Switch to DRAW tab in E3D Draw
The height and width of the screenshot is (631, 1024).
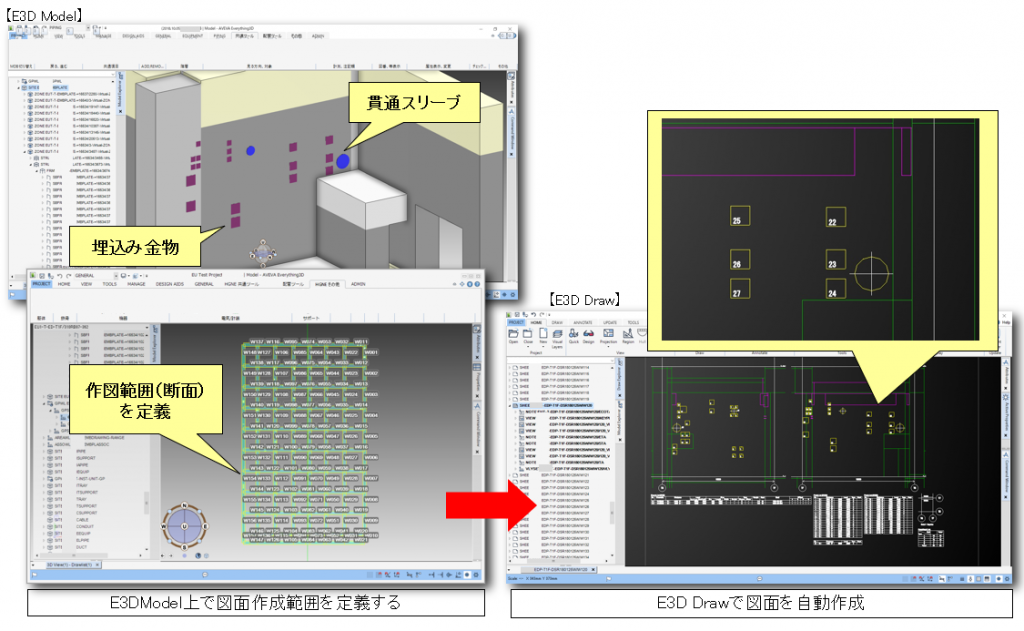[557, 323]
